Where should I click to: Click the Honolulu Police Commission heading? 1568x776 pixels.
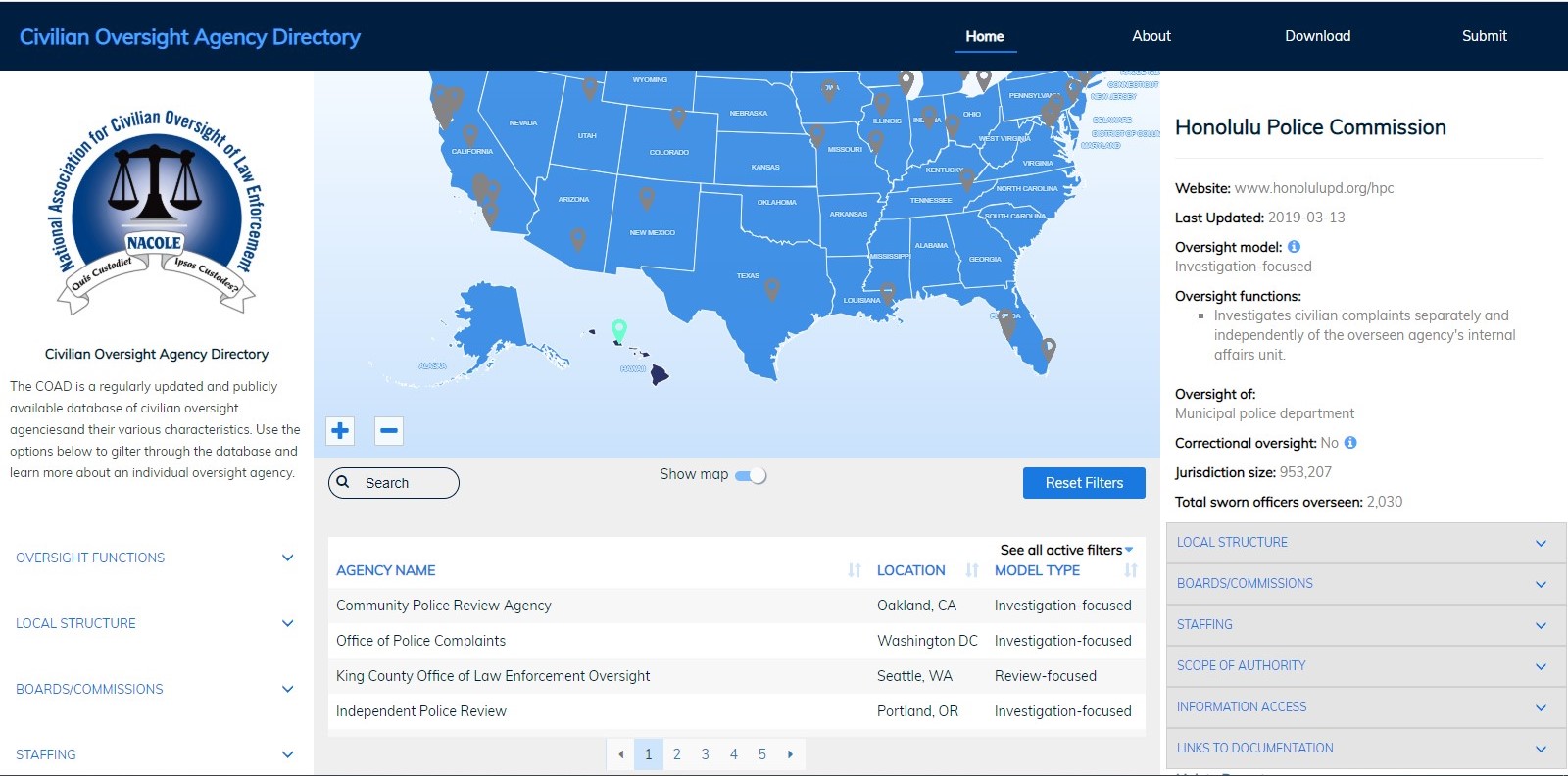pos(1310,127)
